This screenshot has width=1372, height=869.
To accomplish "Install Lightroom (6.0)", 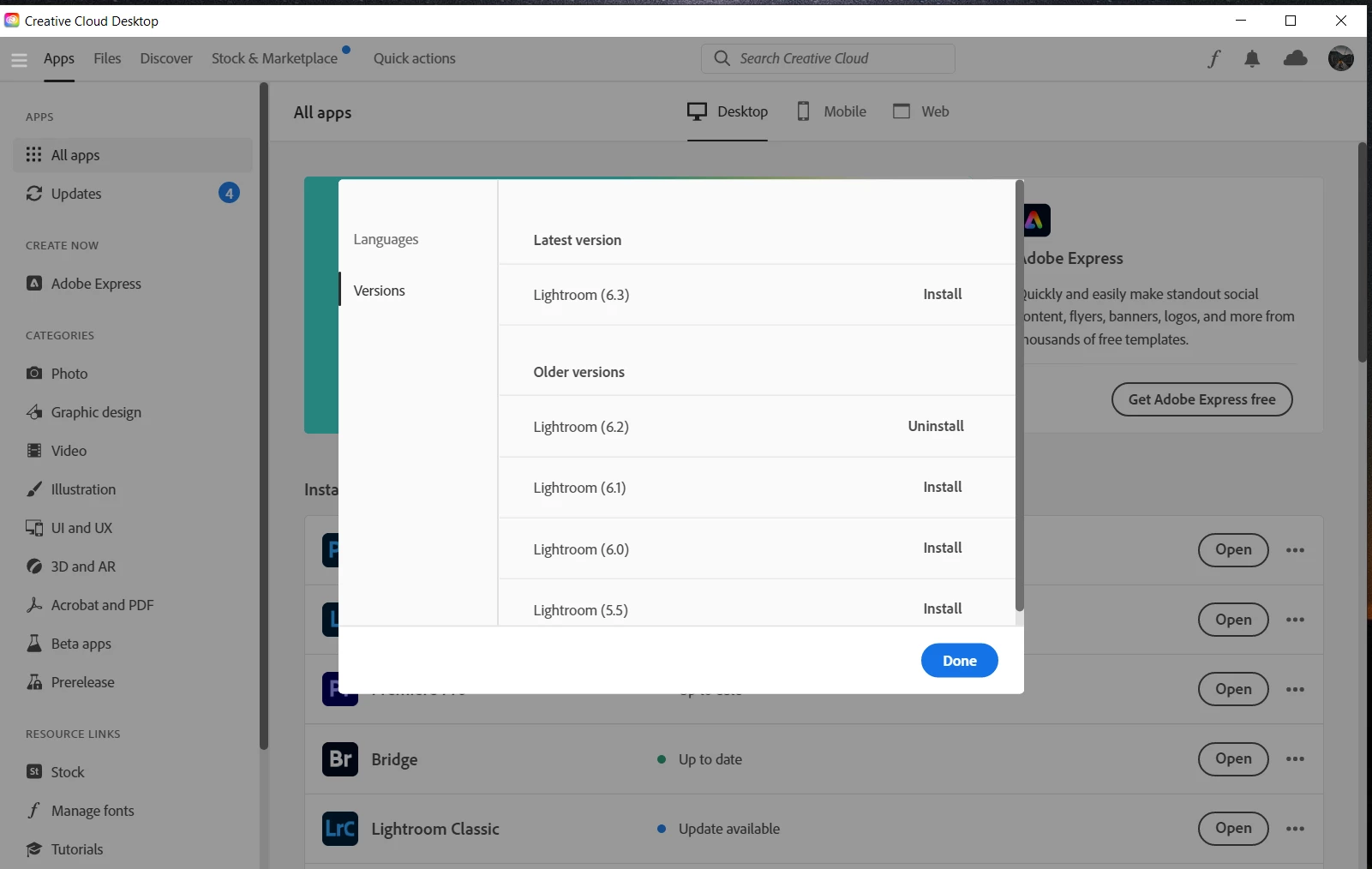I will (x=942, y=548).
